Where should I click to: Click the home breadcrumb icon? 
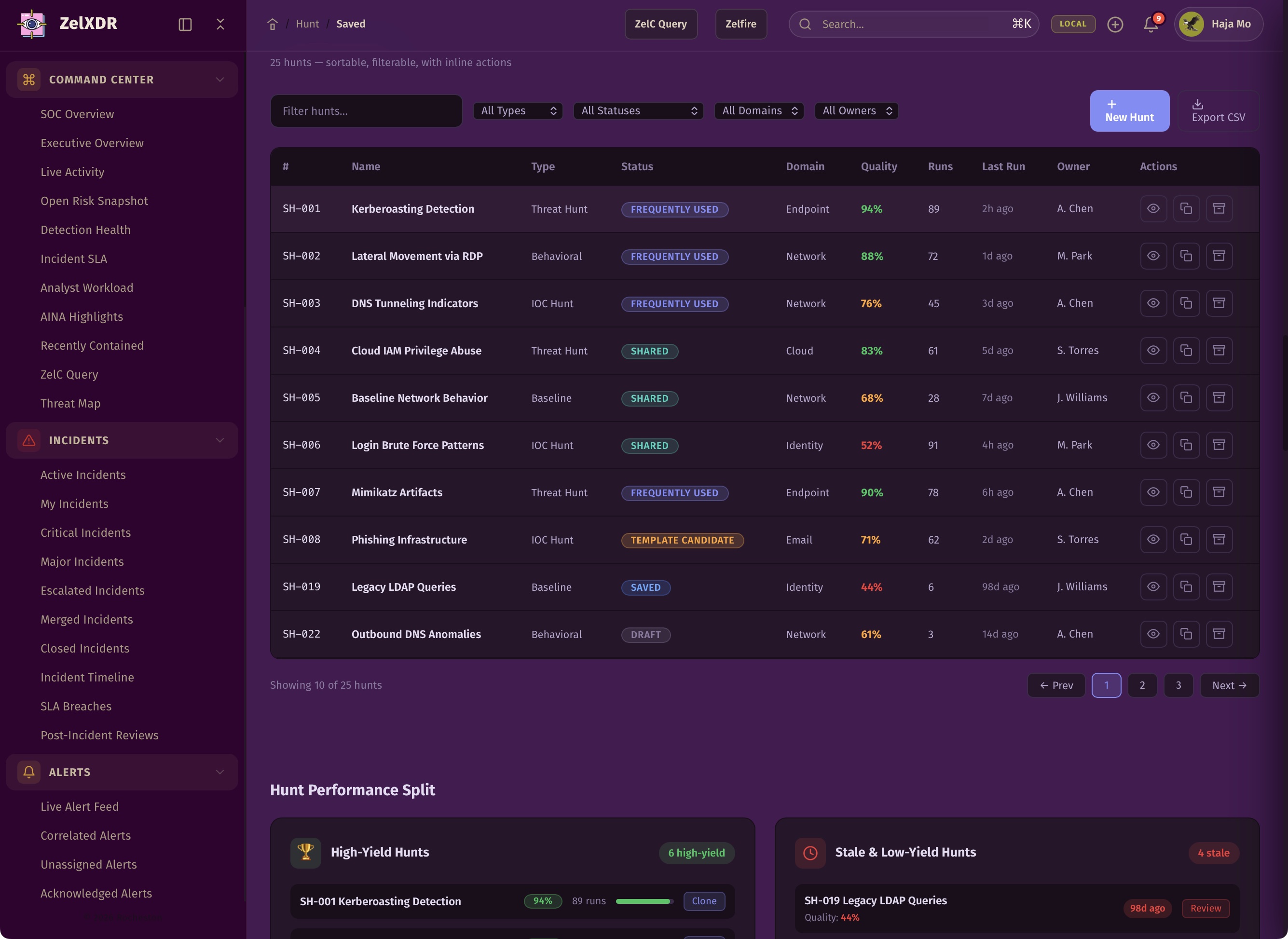pyautogui.click(x=272, y=24)
